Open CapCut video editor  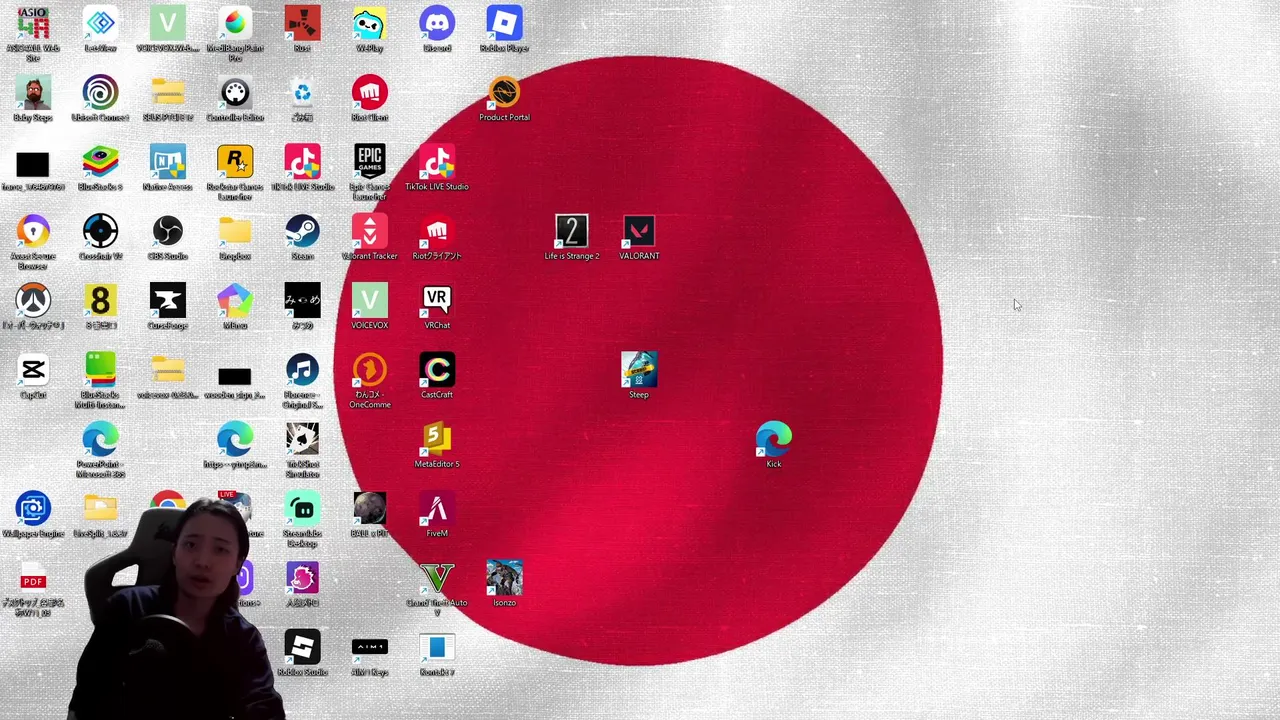coord(33,370)
